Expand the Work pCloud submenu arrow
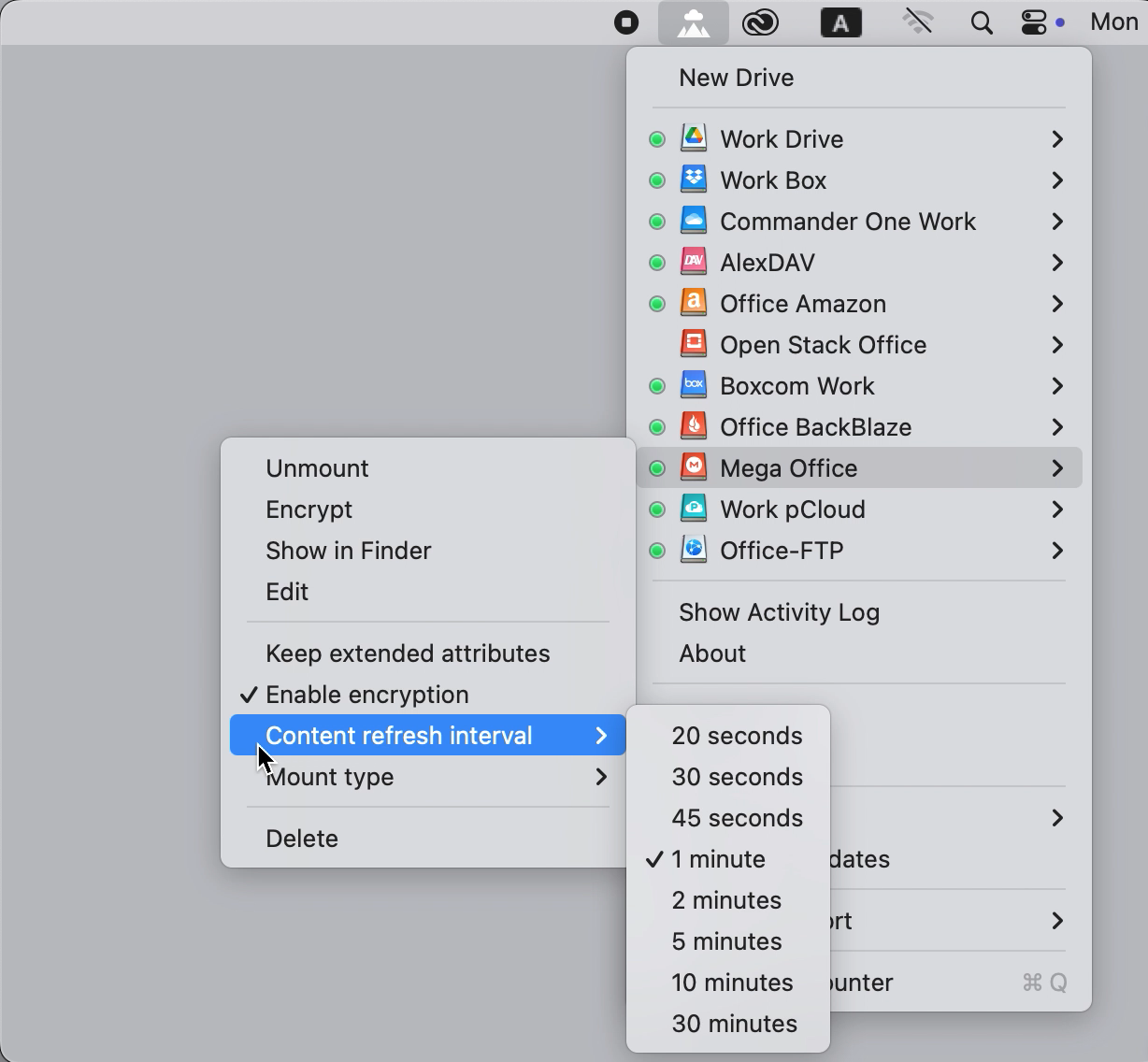This screenshot has width=1148, height=1062. 1057,509
